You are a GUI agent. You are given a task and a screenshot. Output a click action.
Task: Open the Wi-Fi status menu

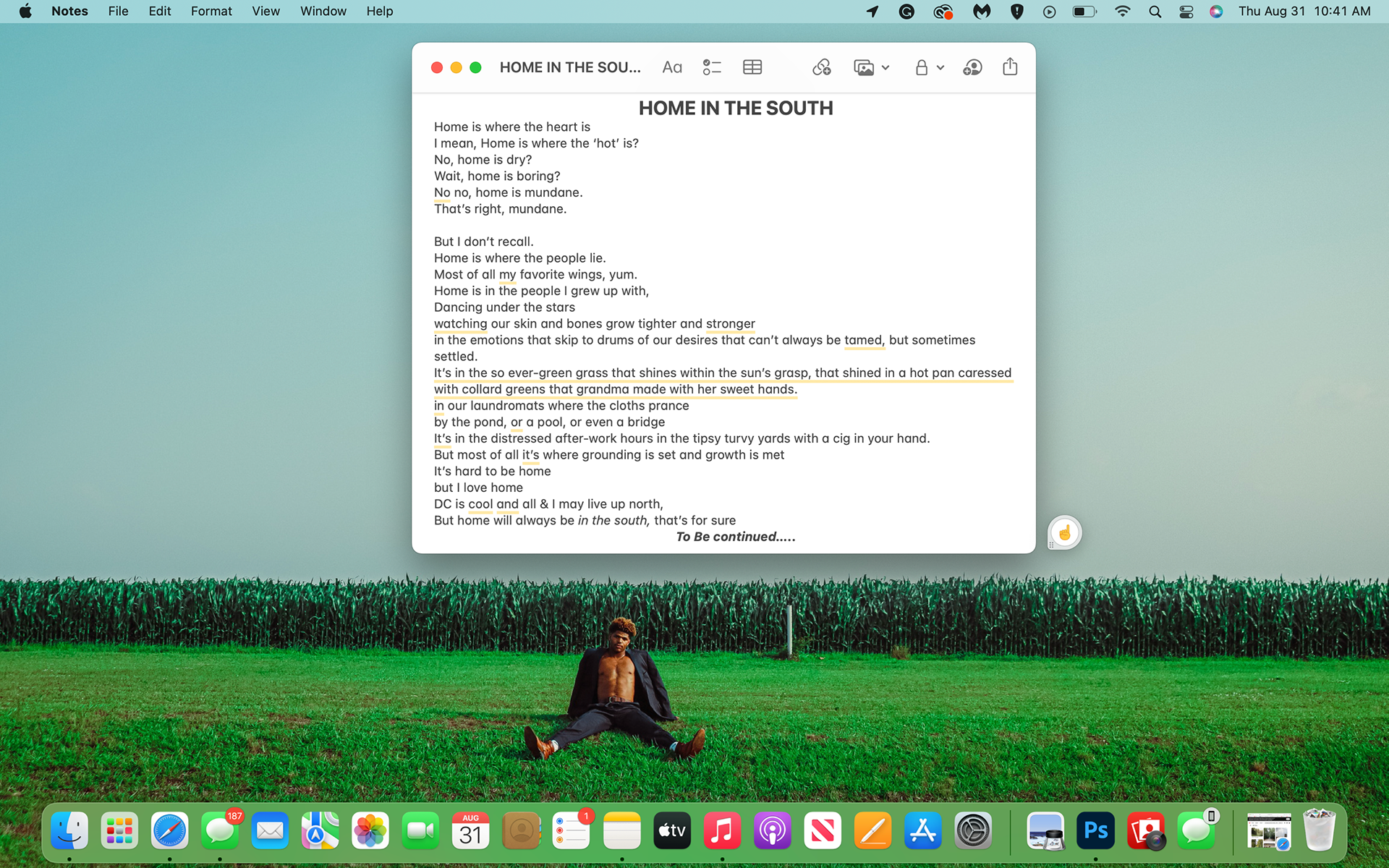point(1122,12)
